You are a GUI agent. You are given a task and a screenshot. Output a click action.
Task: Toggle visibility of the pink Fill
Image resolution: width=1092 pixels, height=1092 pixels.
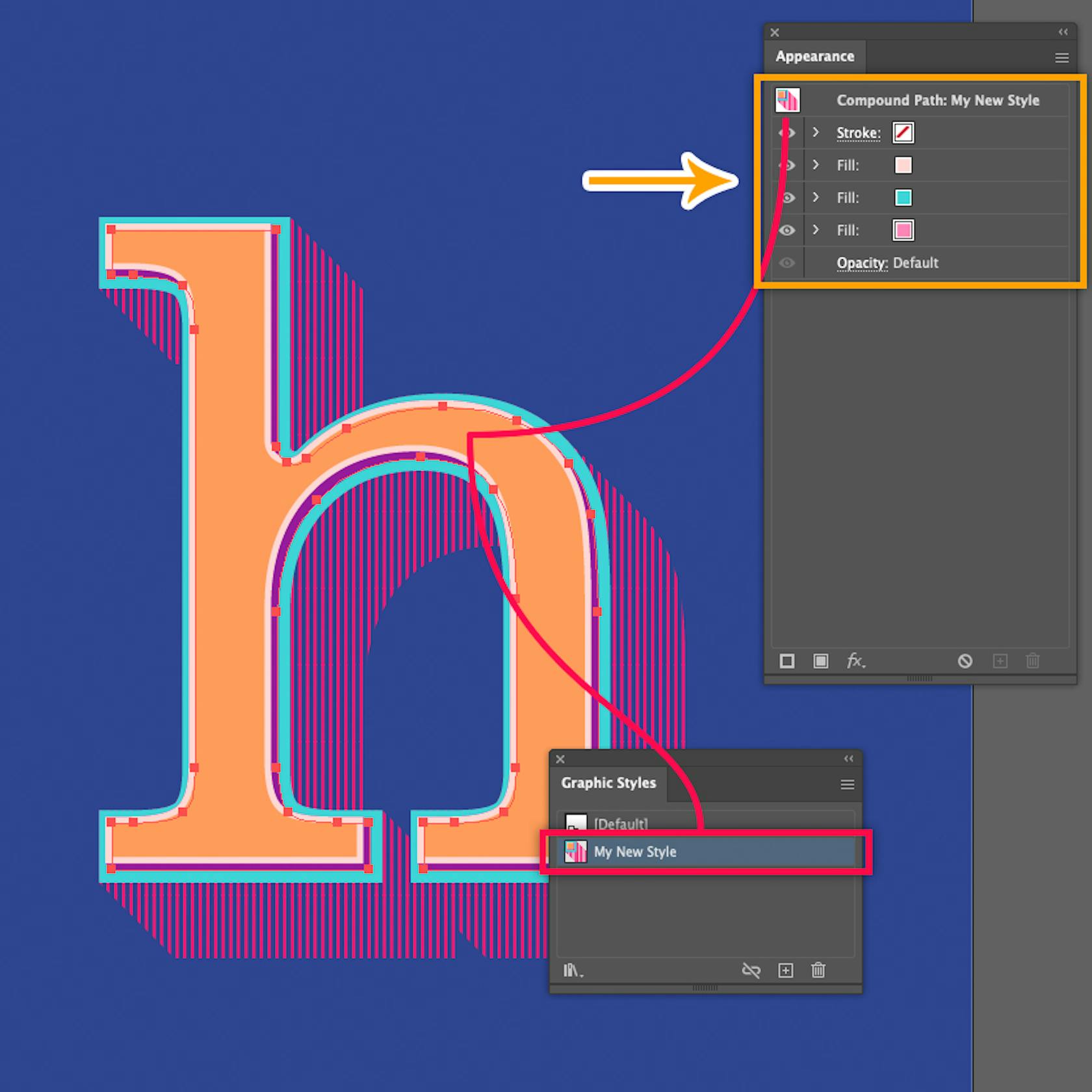787,231
